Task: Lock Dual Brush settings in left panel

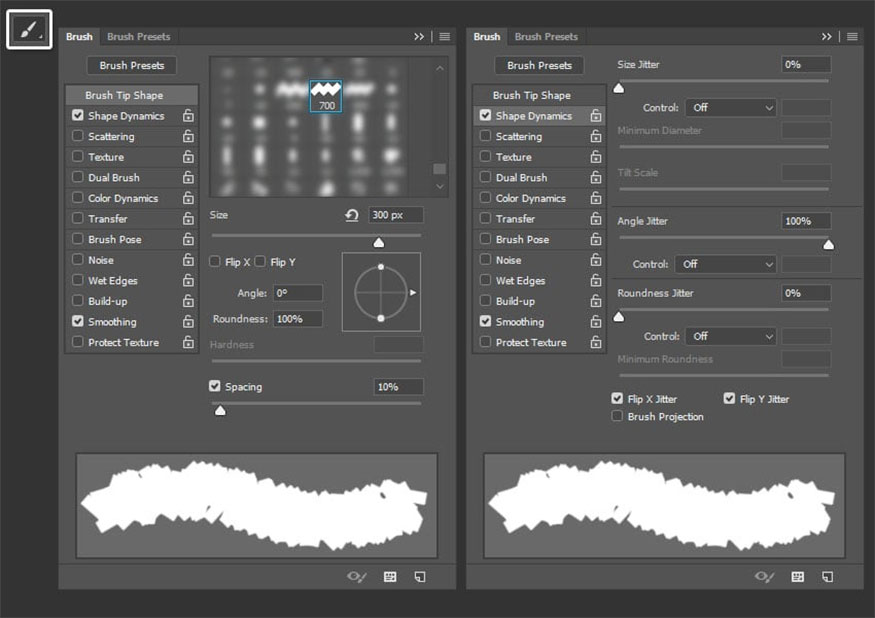Action: 189,178
